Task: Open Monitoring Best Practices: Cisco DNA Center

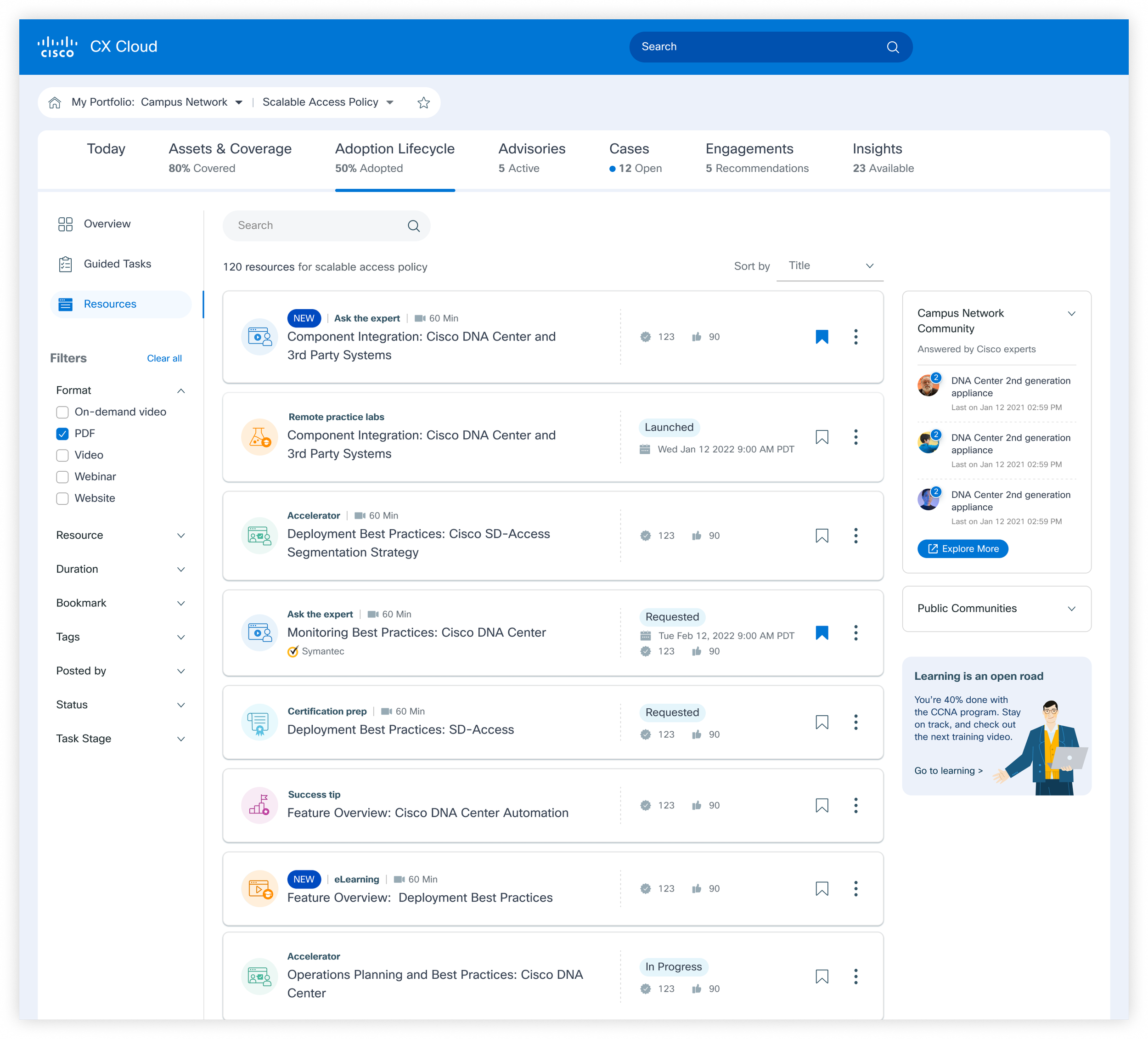Action: click(416, 633)
